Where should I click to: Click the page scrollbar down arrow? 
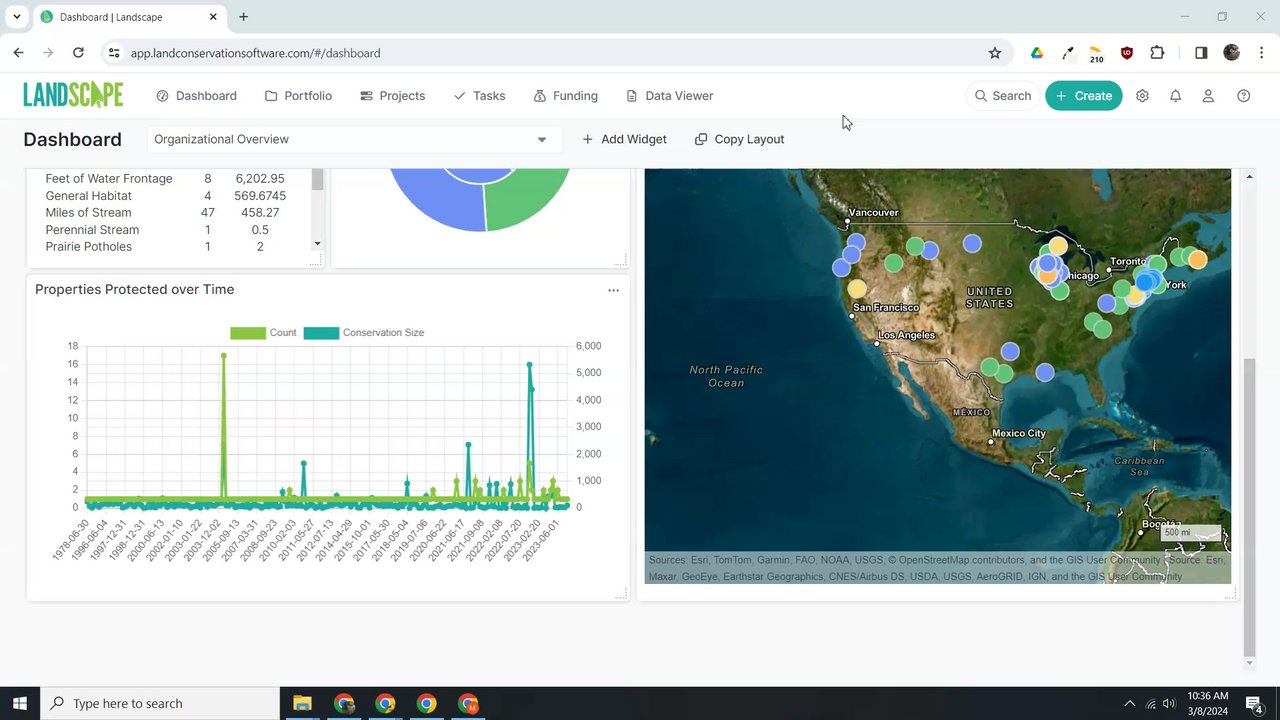pyautogui.click(x=1248, y=662)
